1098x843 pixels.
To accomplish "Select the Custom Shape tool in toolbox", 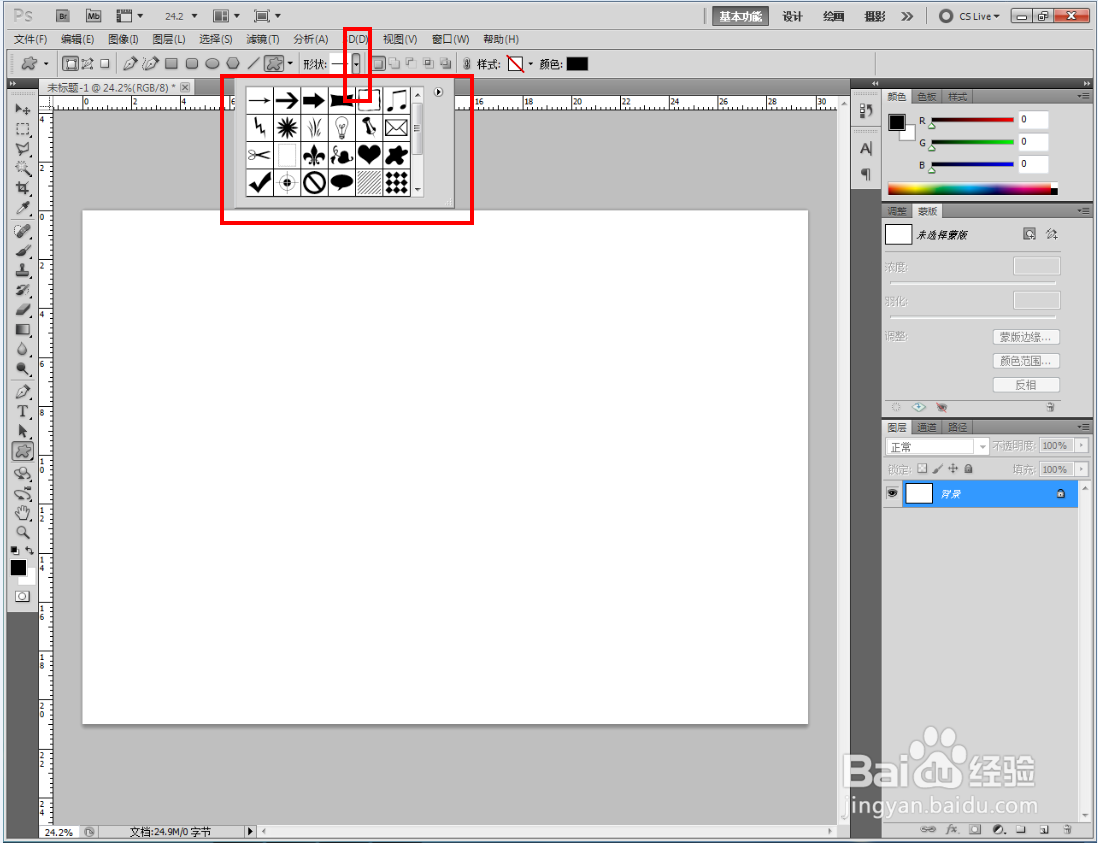I will point(22,451).
